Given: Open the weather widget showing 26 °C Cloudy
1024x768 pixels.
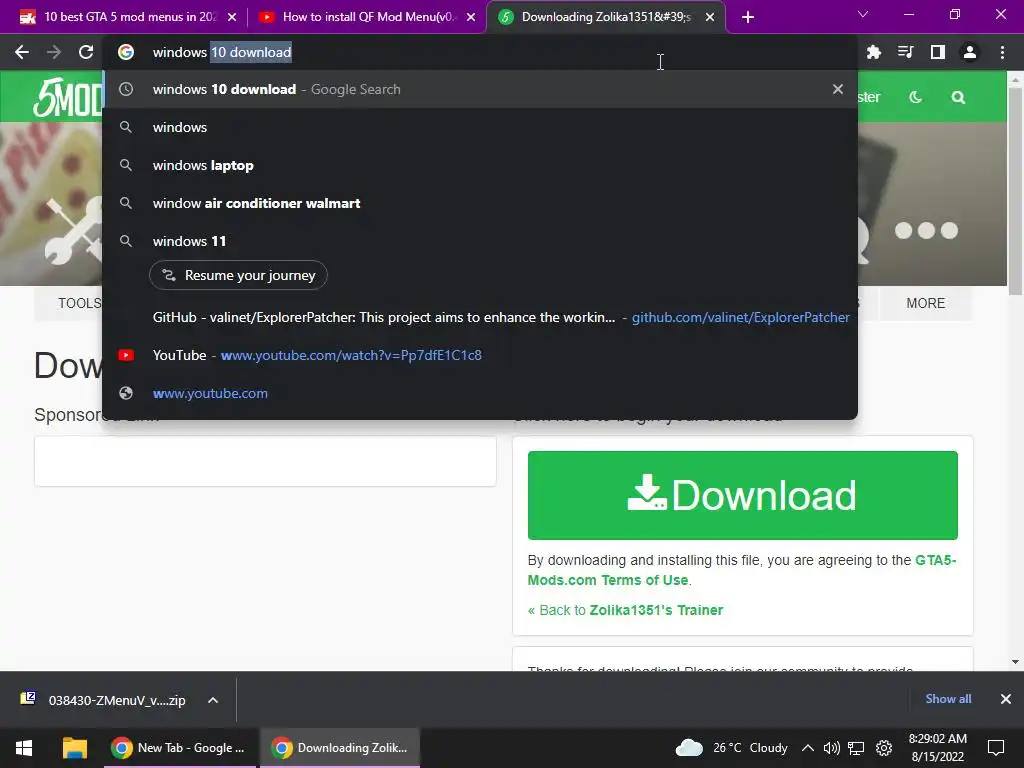Looking at the screenshot, I should (x=731, y=748).
